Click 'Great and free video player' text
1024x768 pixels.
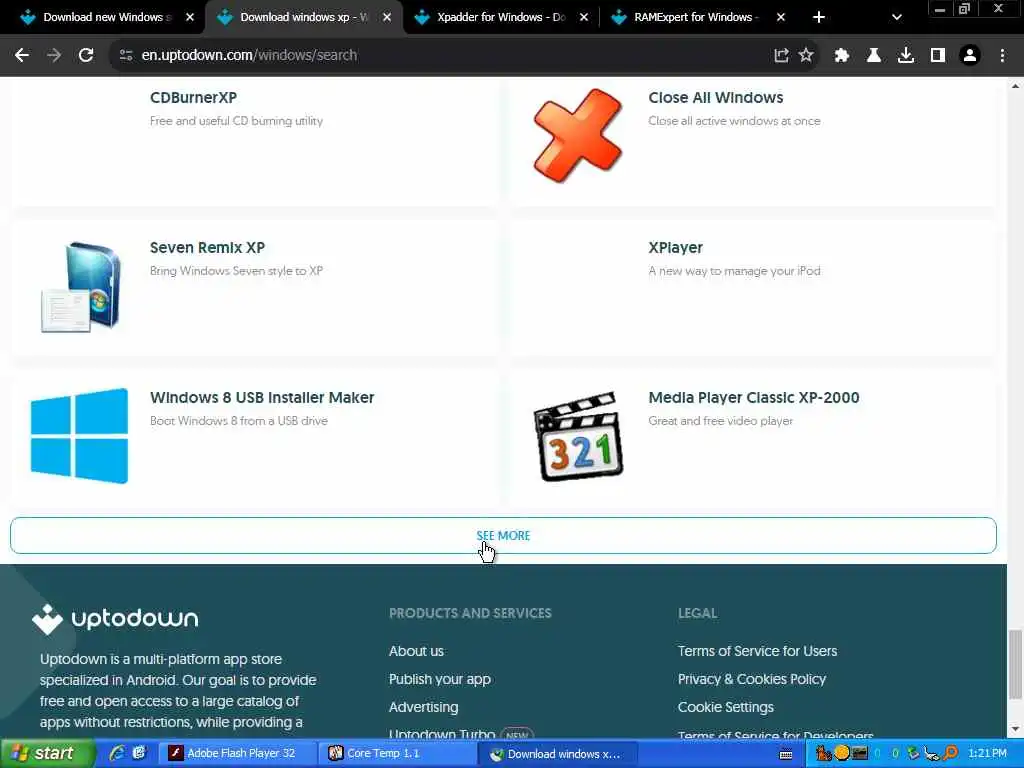[x=720, y=421]
